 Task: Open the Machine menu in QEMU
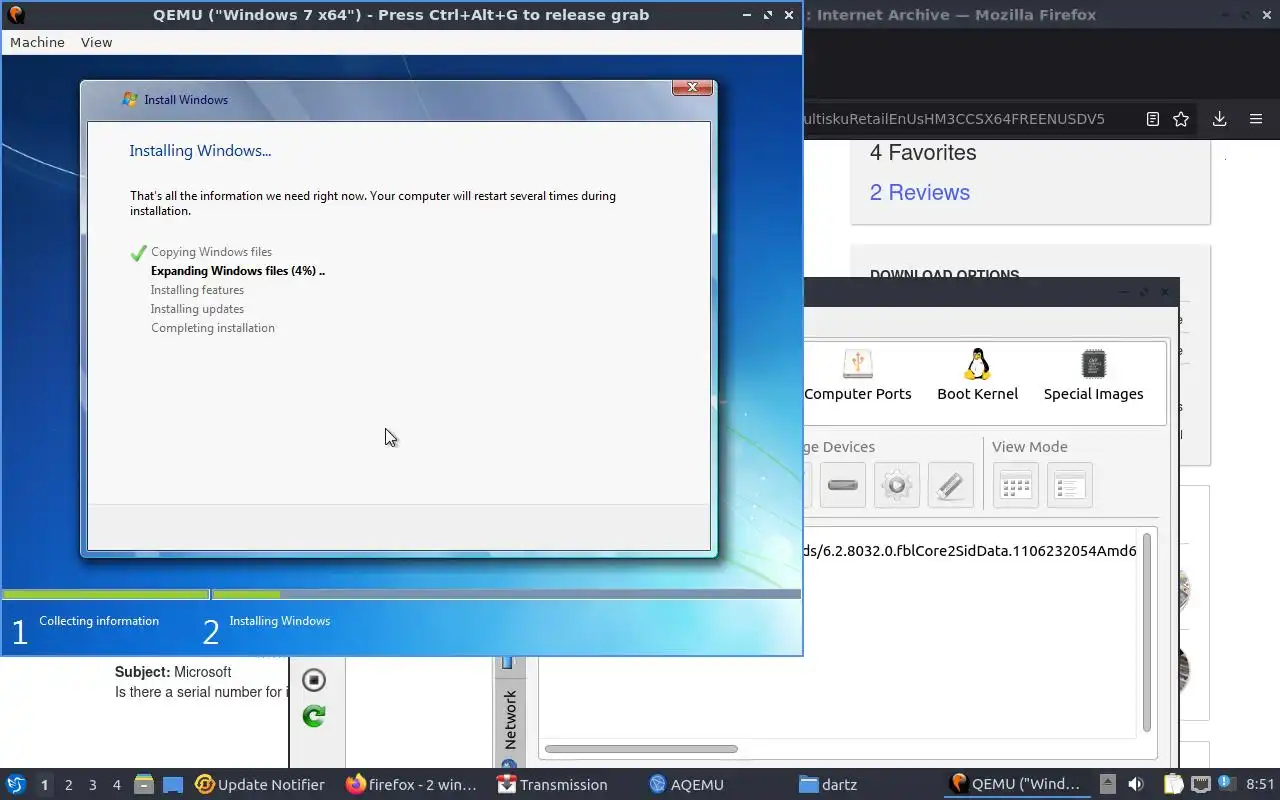click(x=37, y=42)
